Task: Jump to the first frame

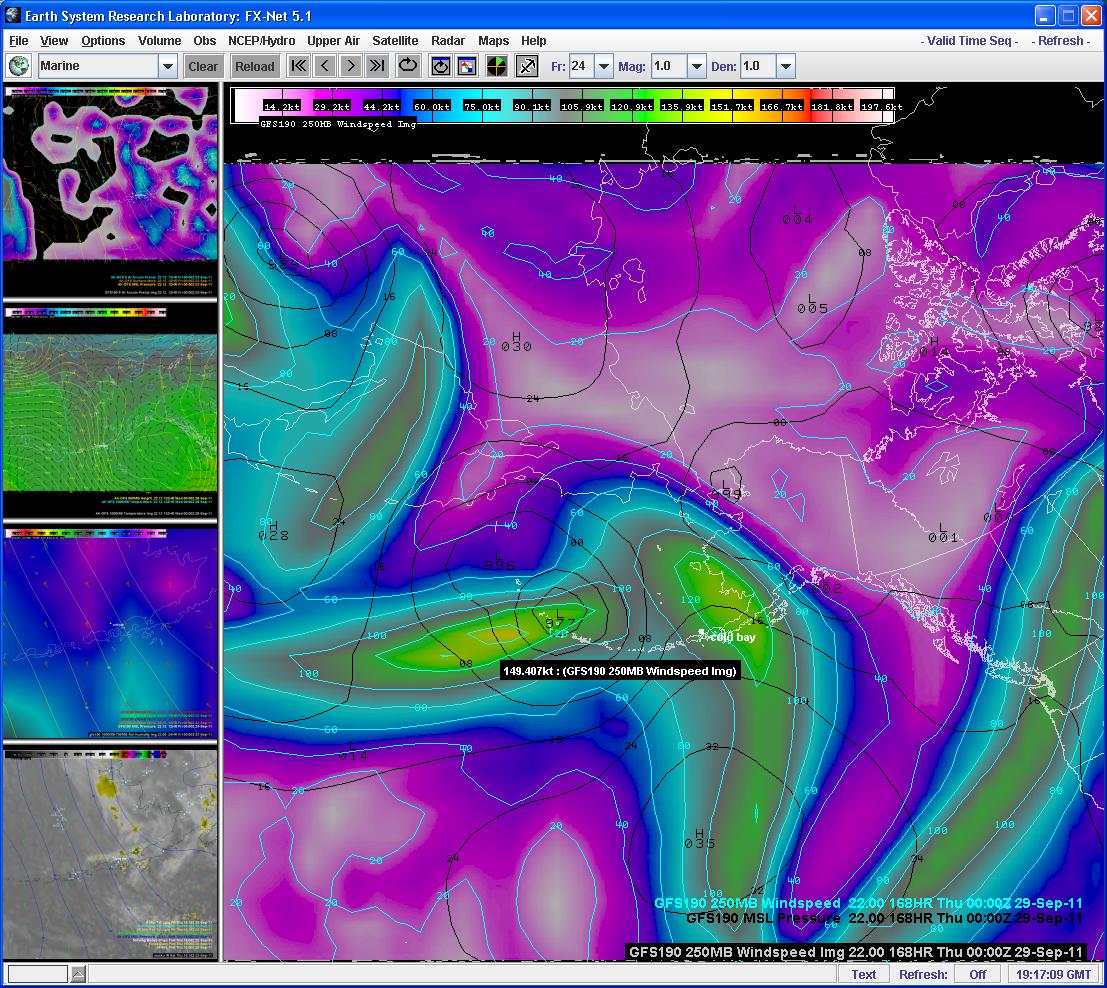Action: coord(298,66)
